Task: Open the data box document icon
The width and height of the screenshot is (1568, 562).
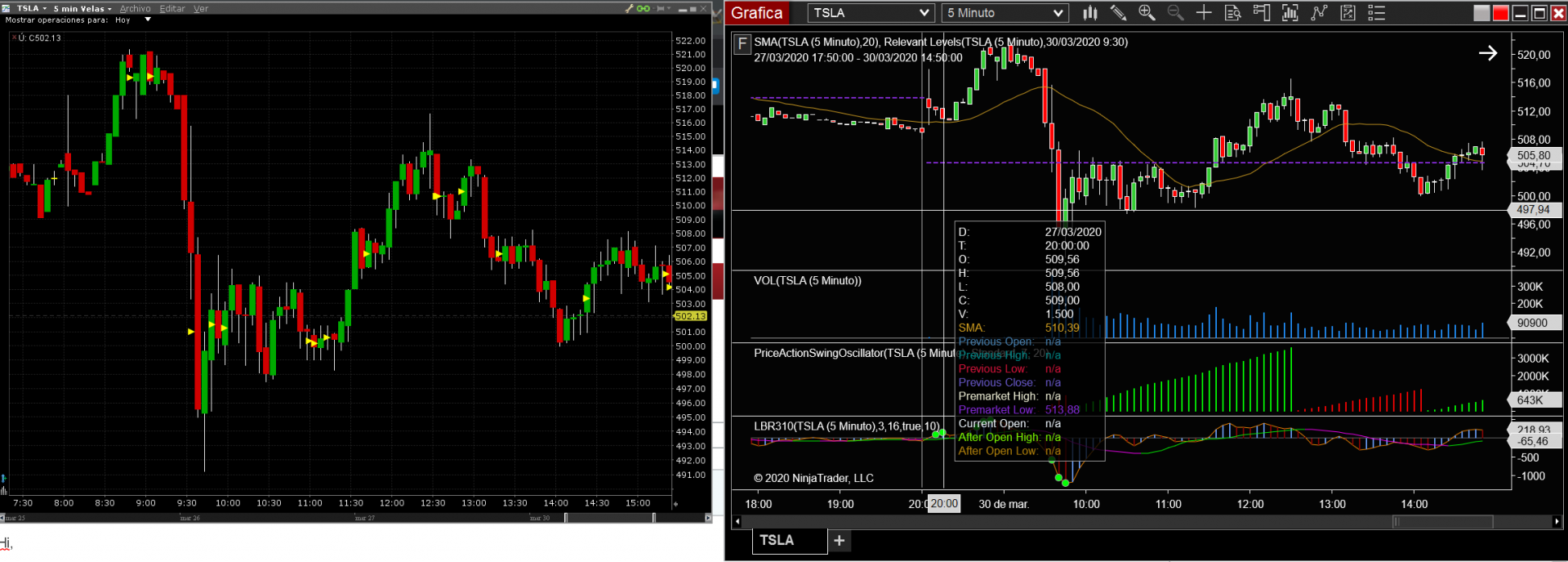Action: [1233, 13]
